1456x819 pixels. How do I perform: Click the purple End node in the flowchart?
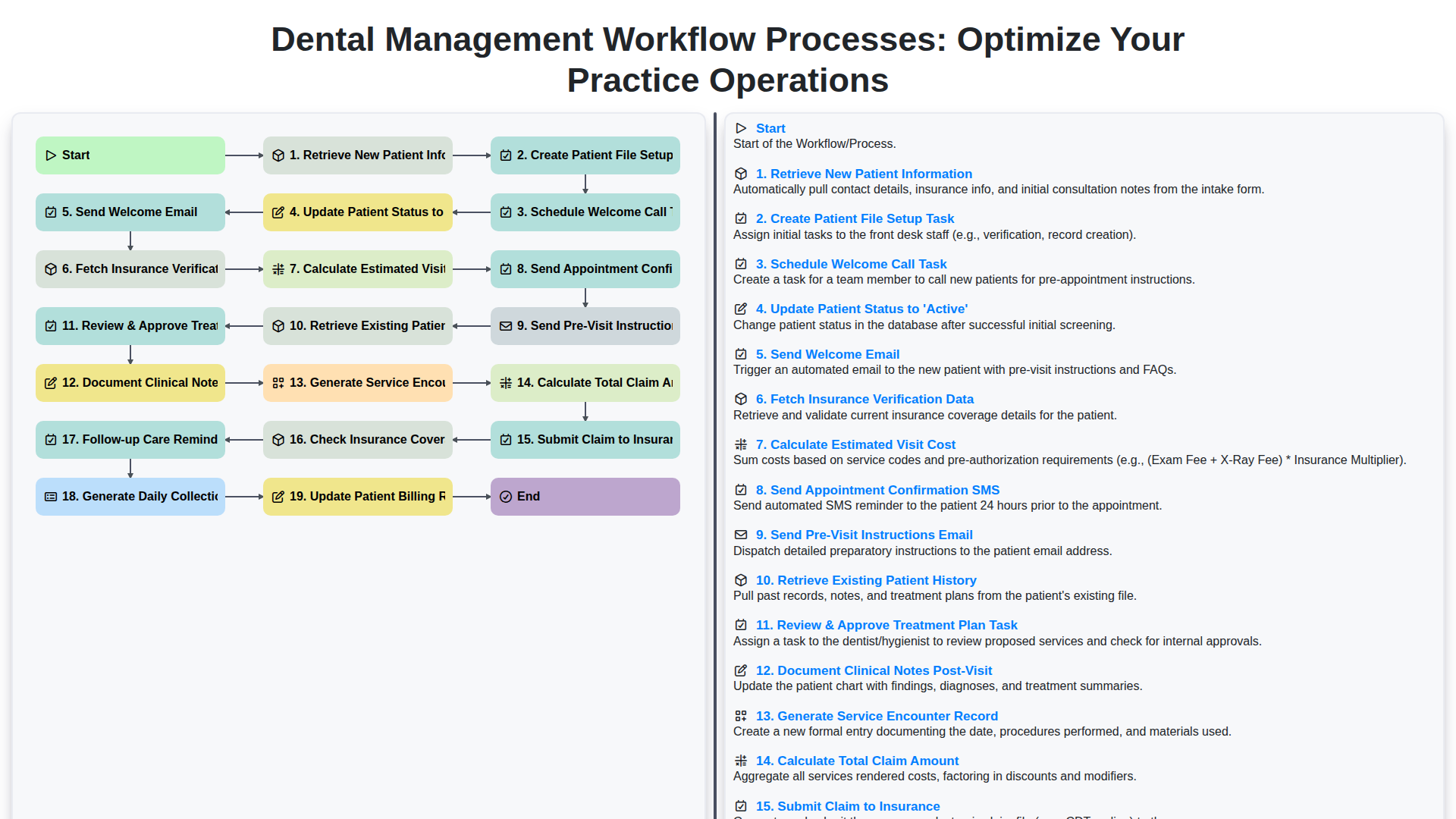click(x=585, y=497)
